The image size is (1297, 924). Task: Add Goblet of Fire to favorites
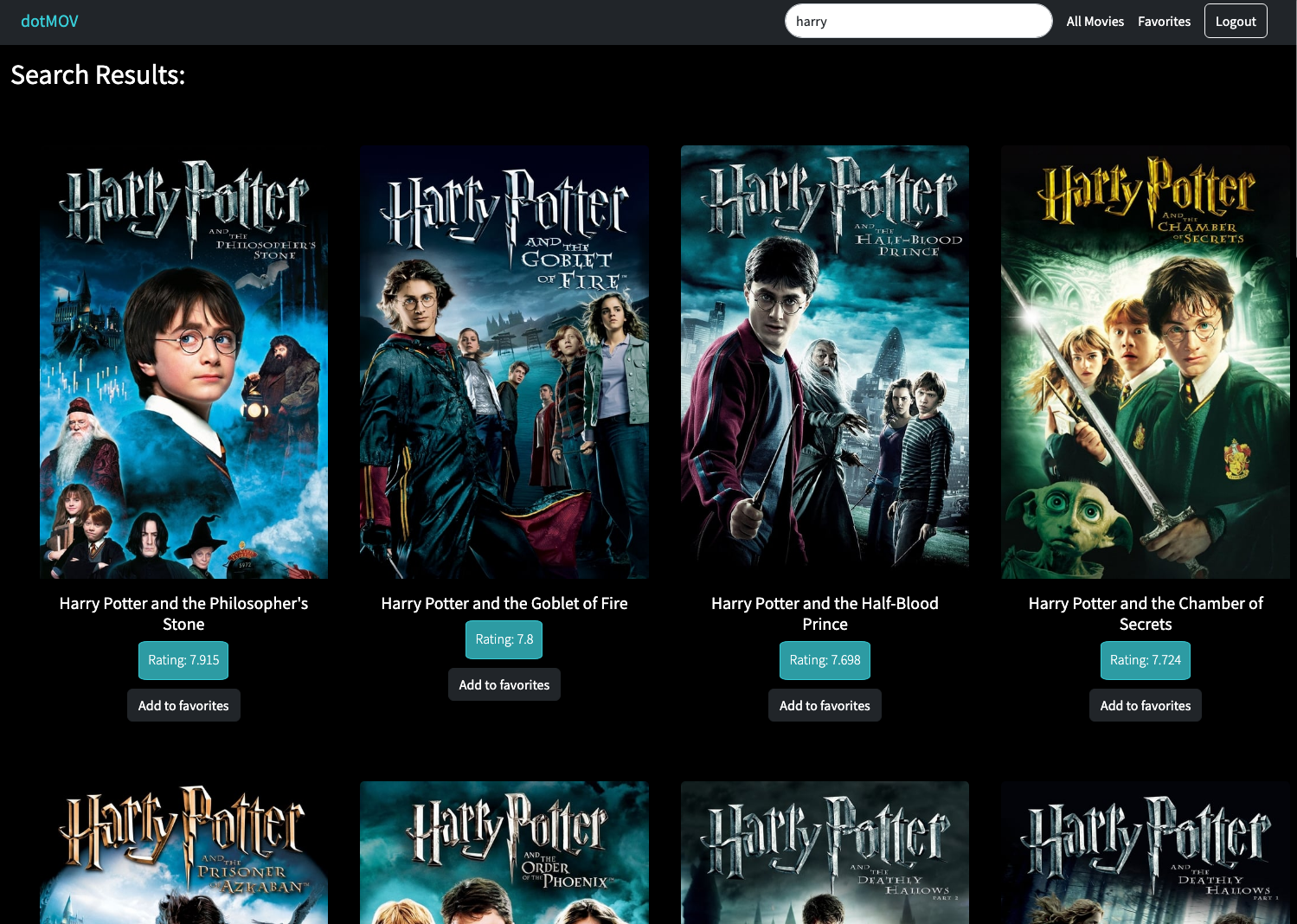(x=504, y=684)
